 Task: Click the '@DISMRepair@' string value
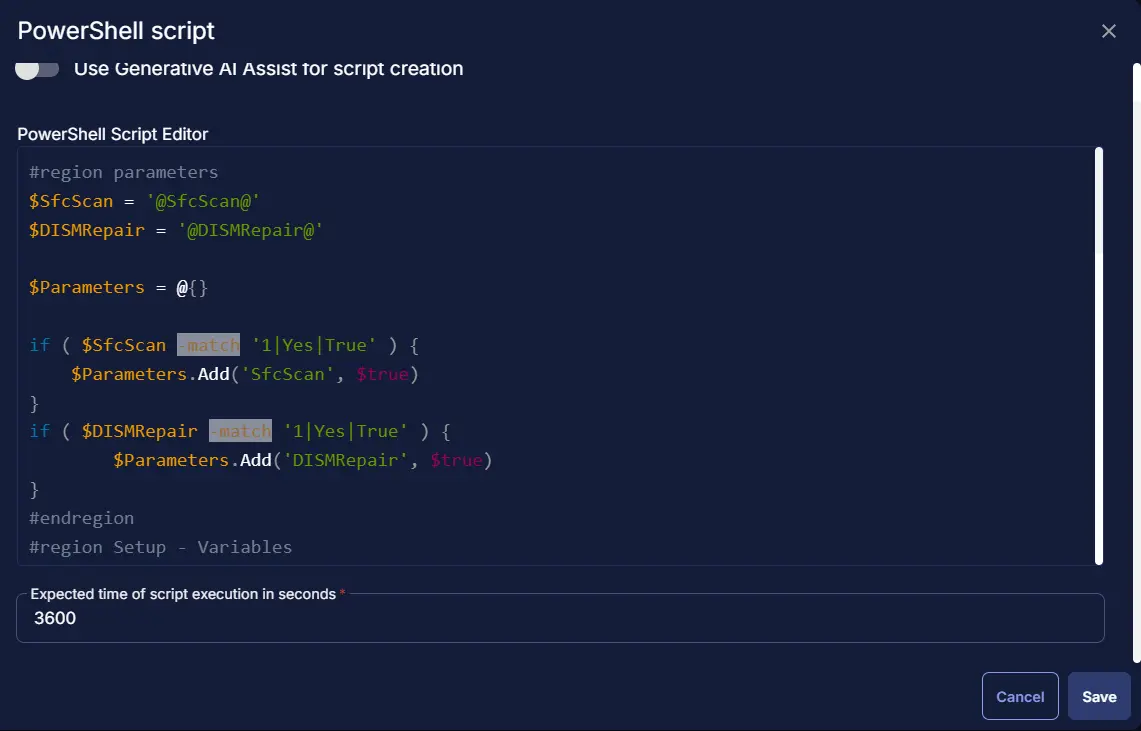click(x=250, y=231)
